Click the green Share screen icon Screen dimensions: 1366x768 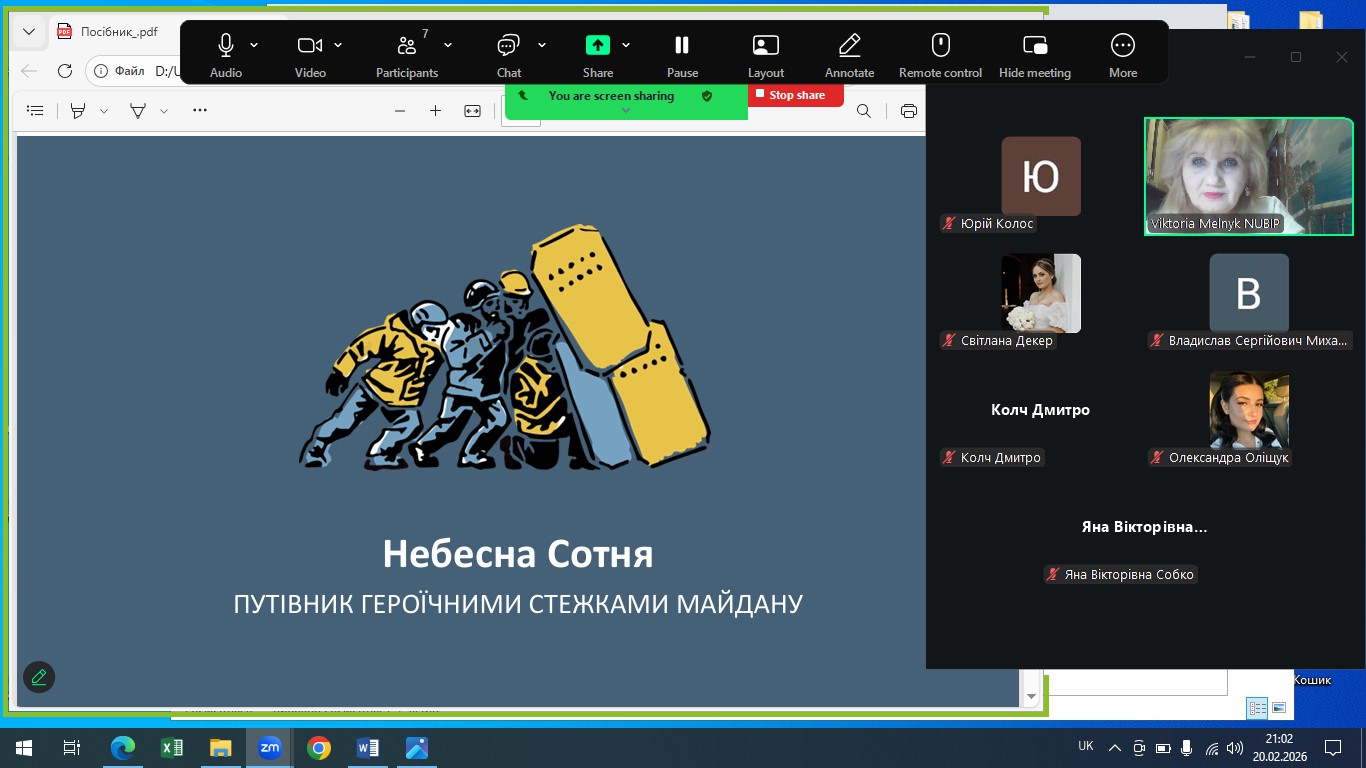[x=597, y=45]
